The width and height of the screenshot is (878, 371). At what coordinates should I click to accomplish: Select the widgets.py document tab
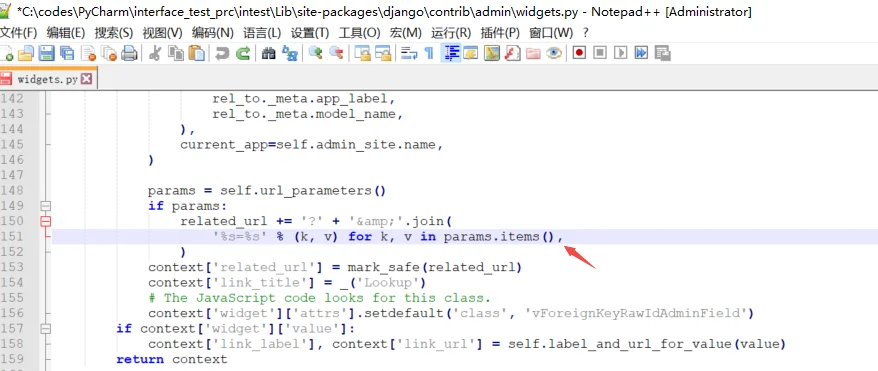point(47,79)
